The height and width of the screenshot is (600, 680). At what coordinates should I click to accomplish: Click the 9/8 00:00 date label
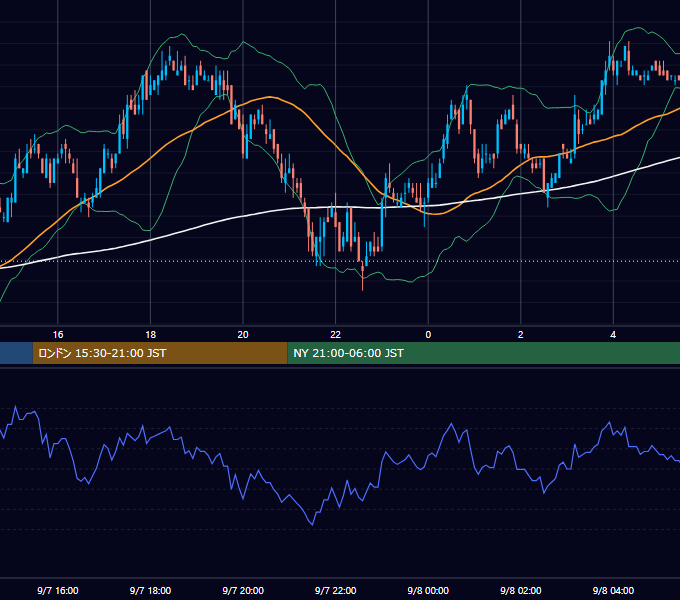coord(428,590)
